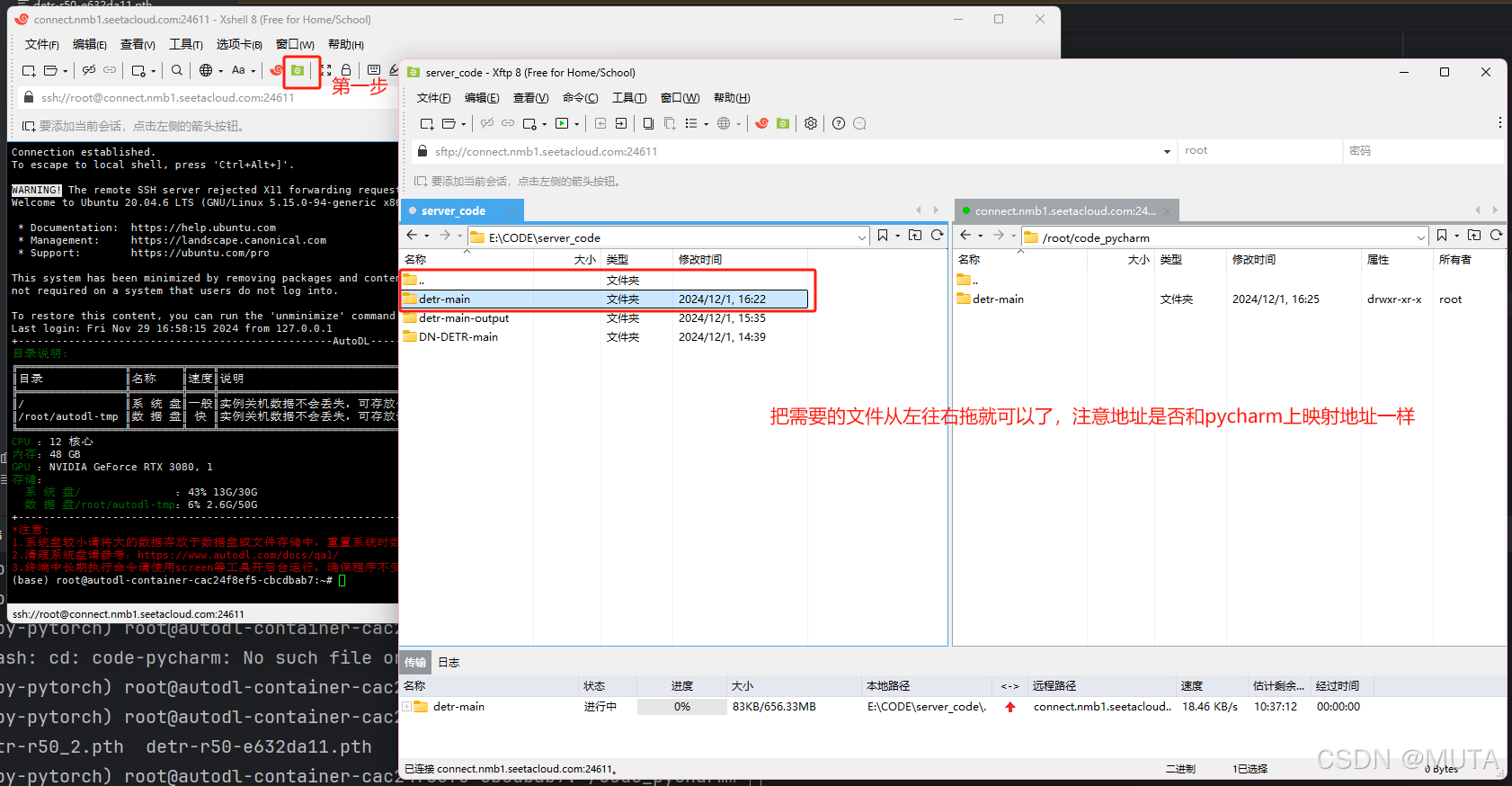Sort local list by 类型 column header
The width and height of the screenshot is (1512, 786).
coord(636,259)
